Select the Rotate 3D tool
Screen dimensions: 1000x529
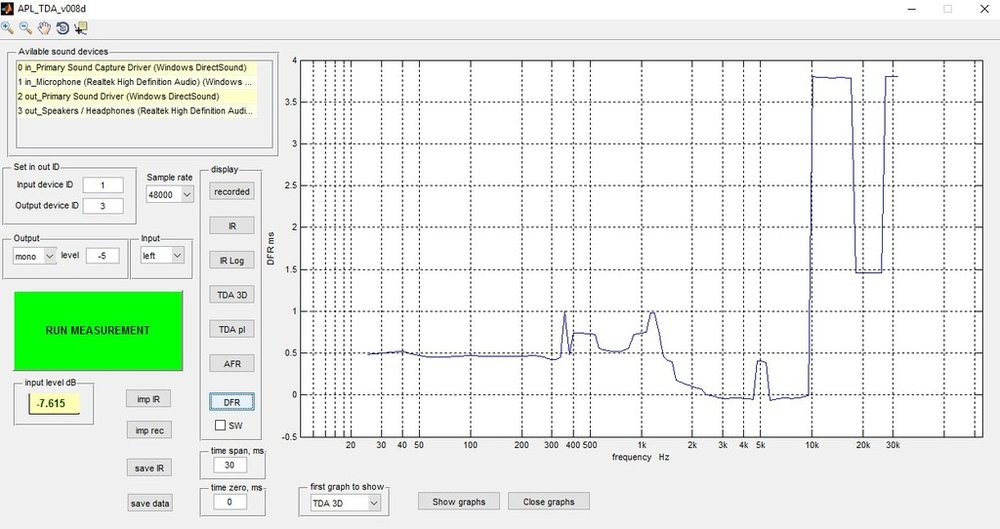click(x=62, y=27)
